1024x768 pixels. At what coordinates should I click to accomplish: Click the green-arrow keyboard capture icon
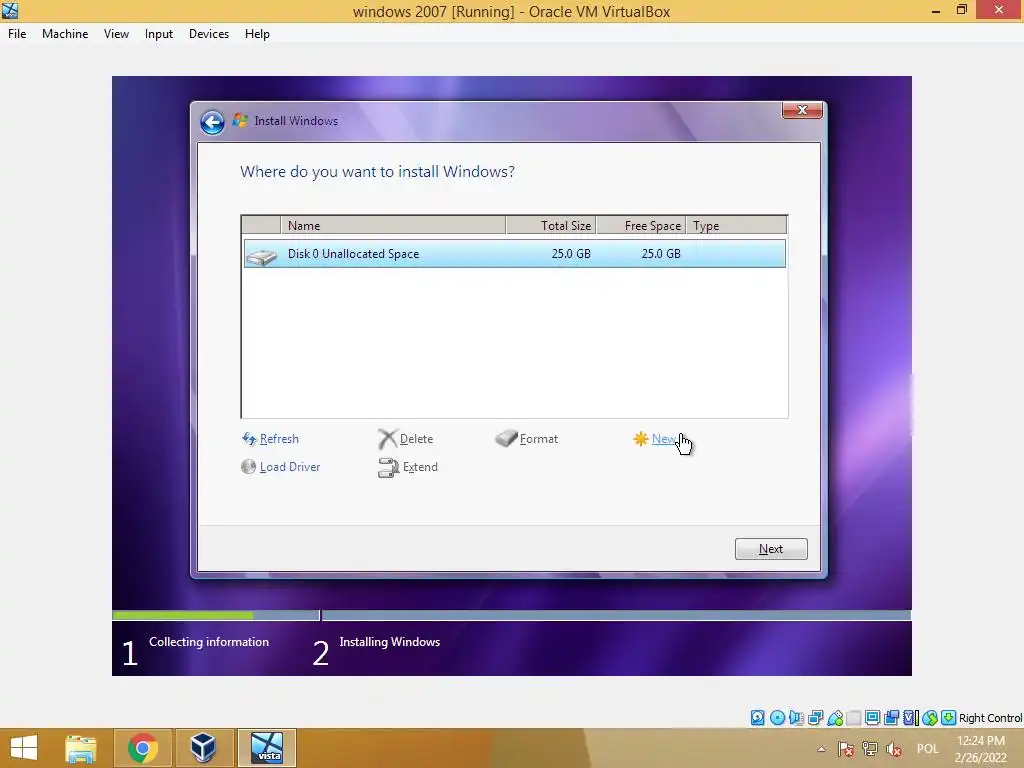click(x=948, y=718)
